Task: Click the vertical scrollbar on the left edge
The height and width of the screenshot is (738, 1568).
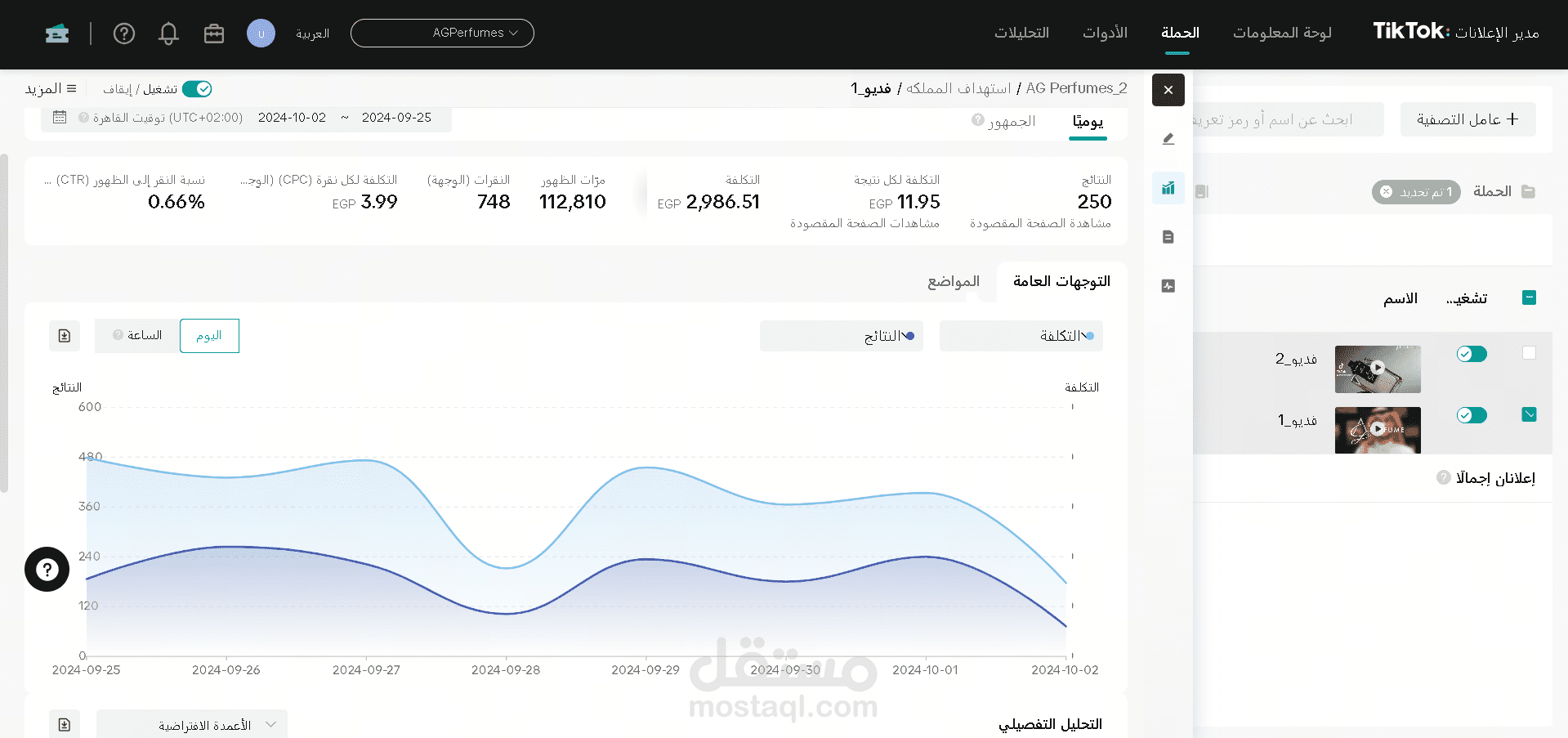Action: tap(4, 323)
